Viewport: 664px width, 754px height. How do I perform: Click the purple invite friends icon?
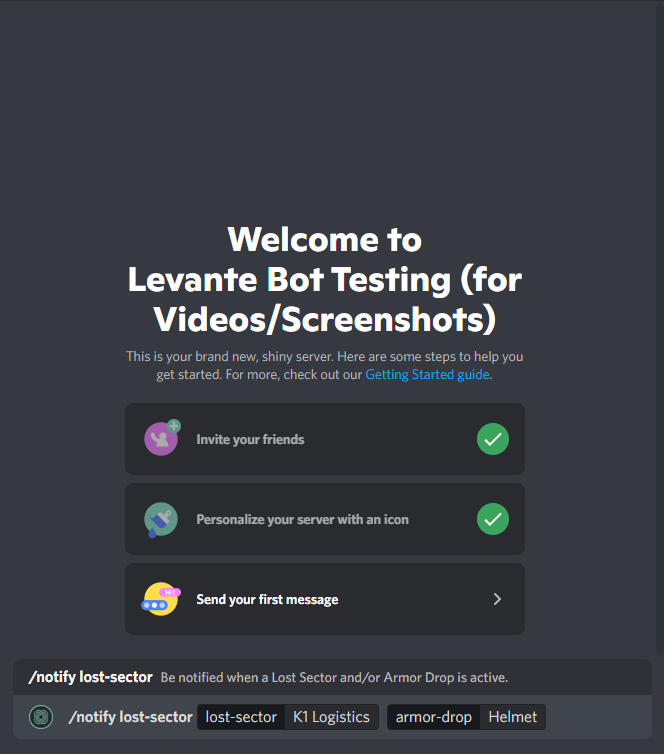pyautogui.click(x=162, y=438)
